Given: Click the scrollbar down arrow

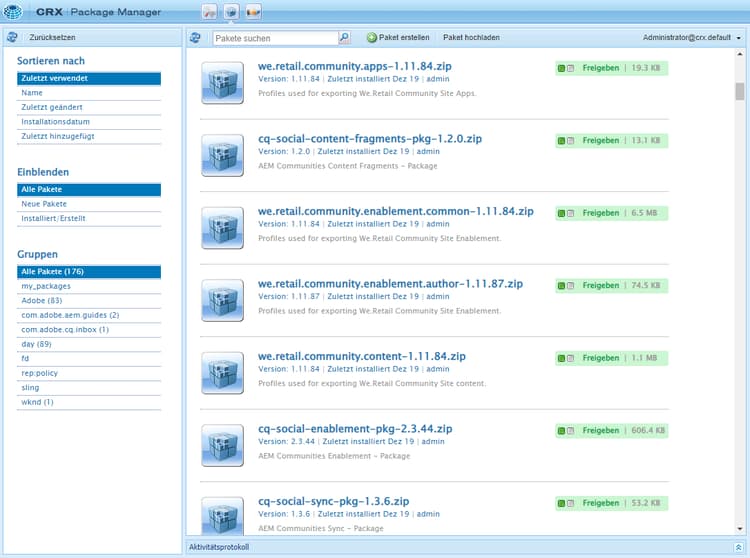Looking at the screenshot, I should 740,529.
